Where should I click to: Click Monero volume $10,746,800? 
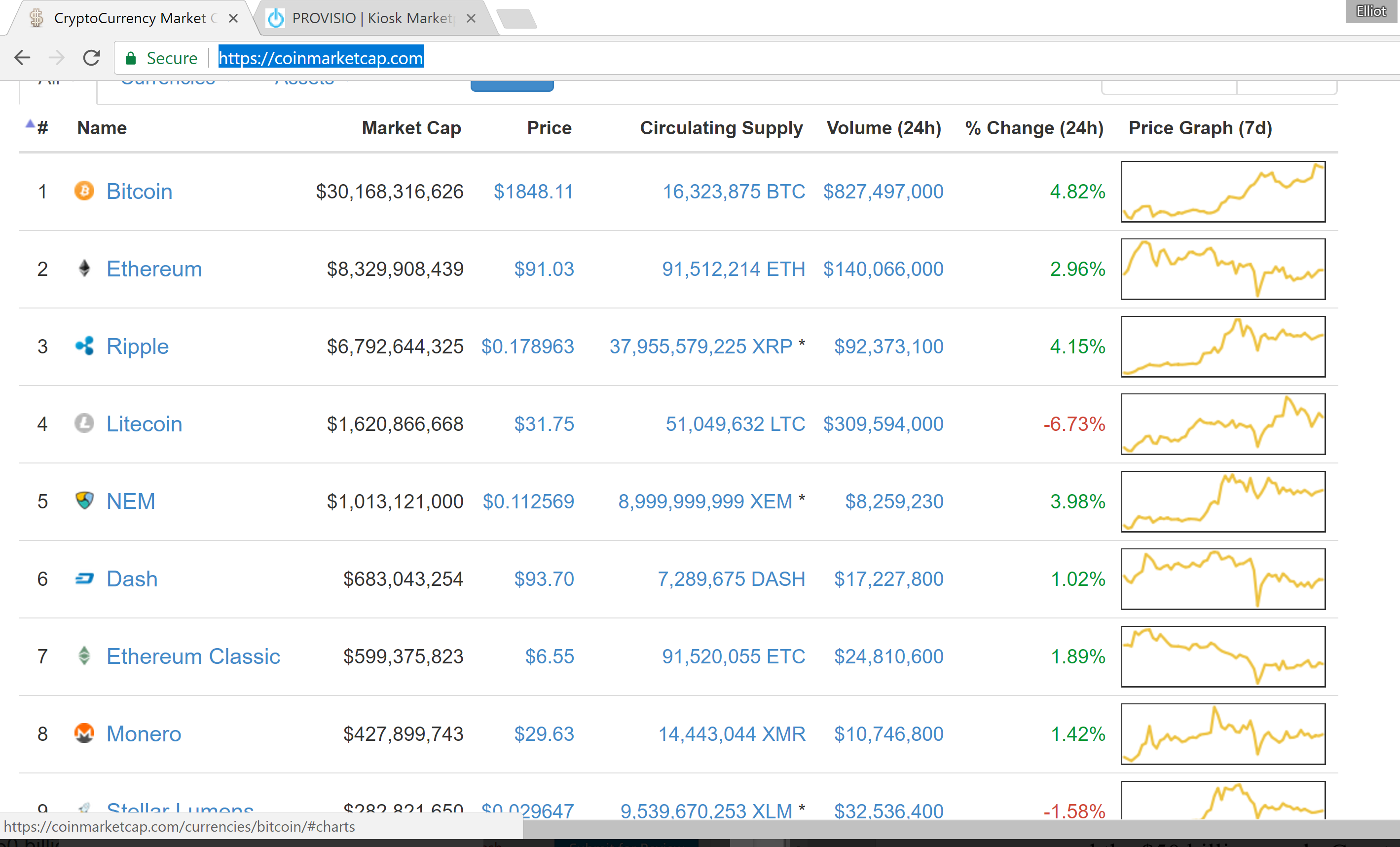(x=888, y=733)
